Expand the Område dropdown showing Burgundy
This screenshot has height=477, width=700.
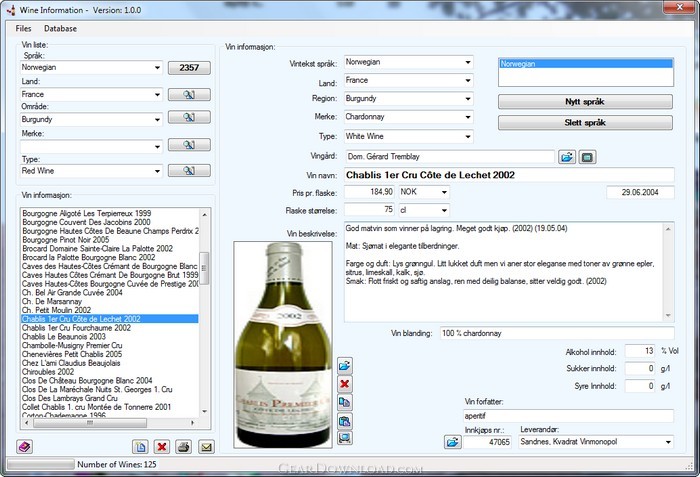tap(157, 120)
